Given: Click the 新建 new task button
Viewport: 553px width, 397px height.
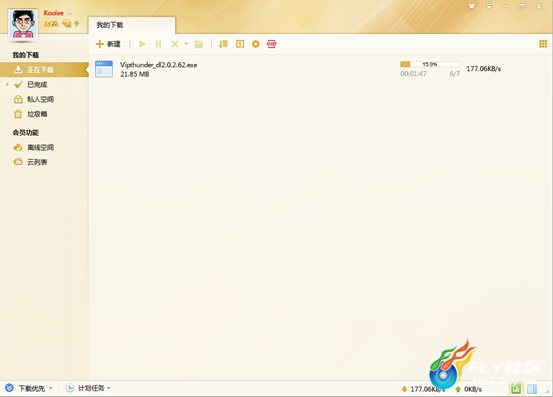Looking at the screenshot, I should point(108,44).
